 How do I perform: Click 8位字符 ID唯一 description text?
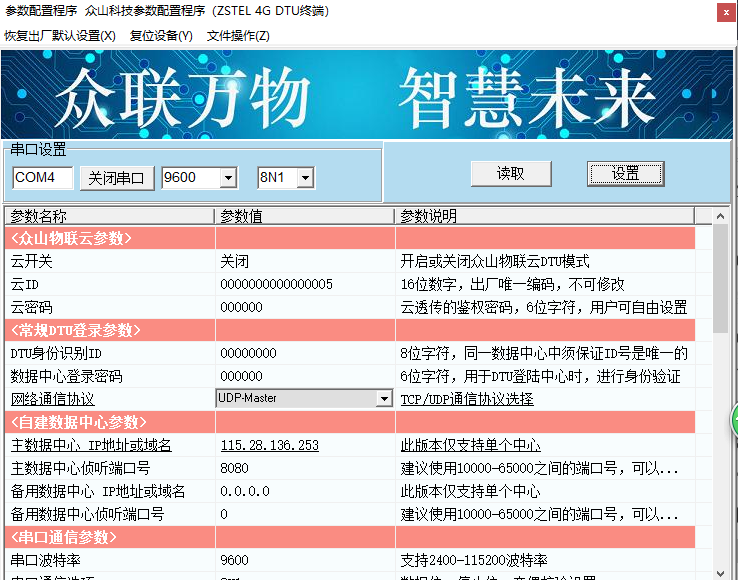(x=544, y=353)
